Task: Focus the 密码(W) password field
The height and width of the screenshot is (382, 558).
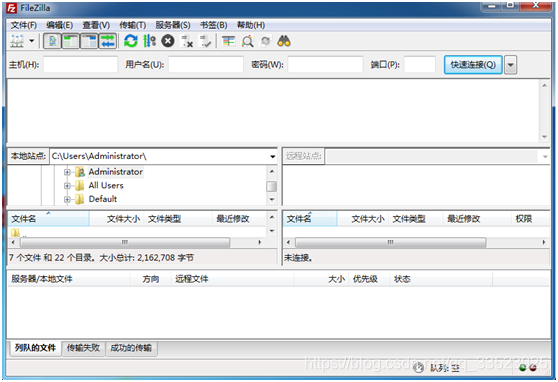Action: pos(326,64)
